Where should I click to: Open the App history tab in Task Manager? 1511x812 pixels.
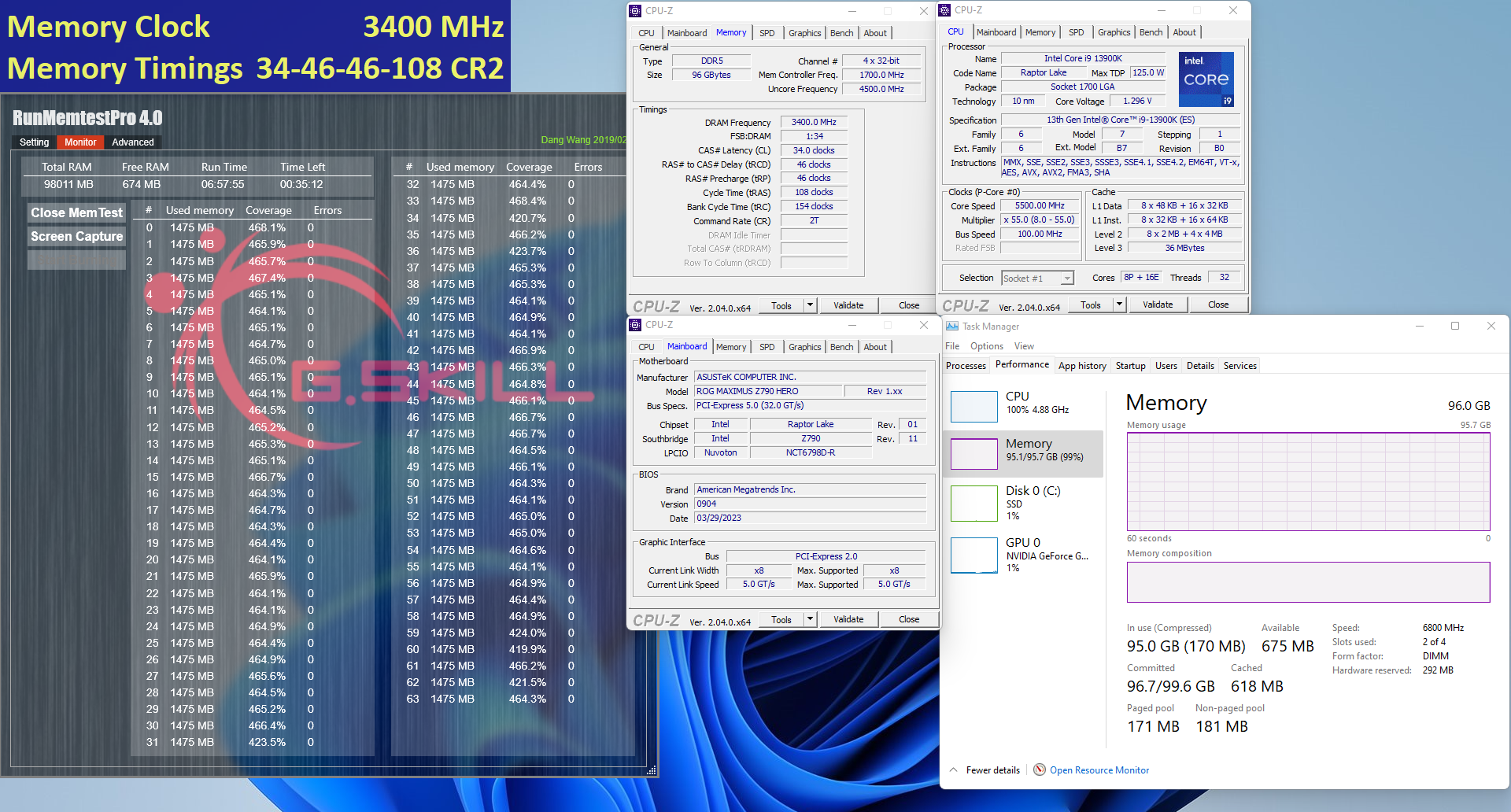[x=1082, y=366]
